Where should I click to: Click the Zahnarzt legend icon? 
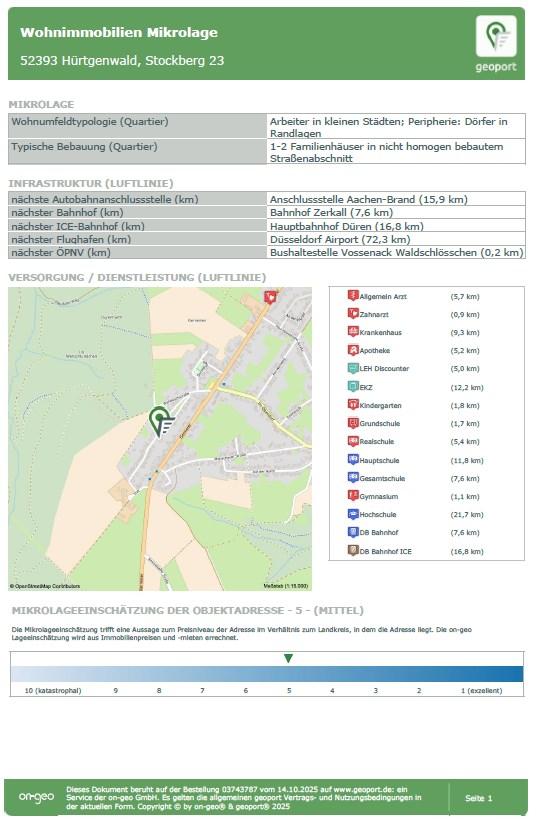click(353, 313)
